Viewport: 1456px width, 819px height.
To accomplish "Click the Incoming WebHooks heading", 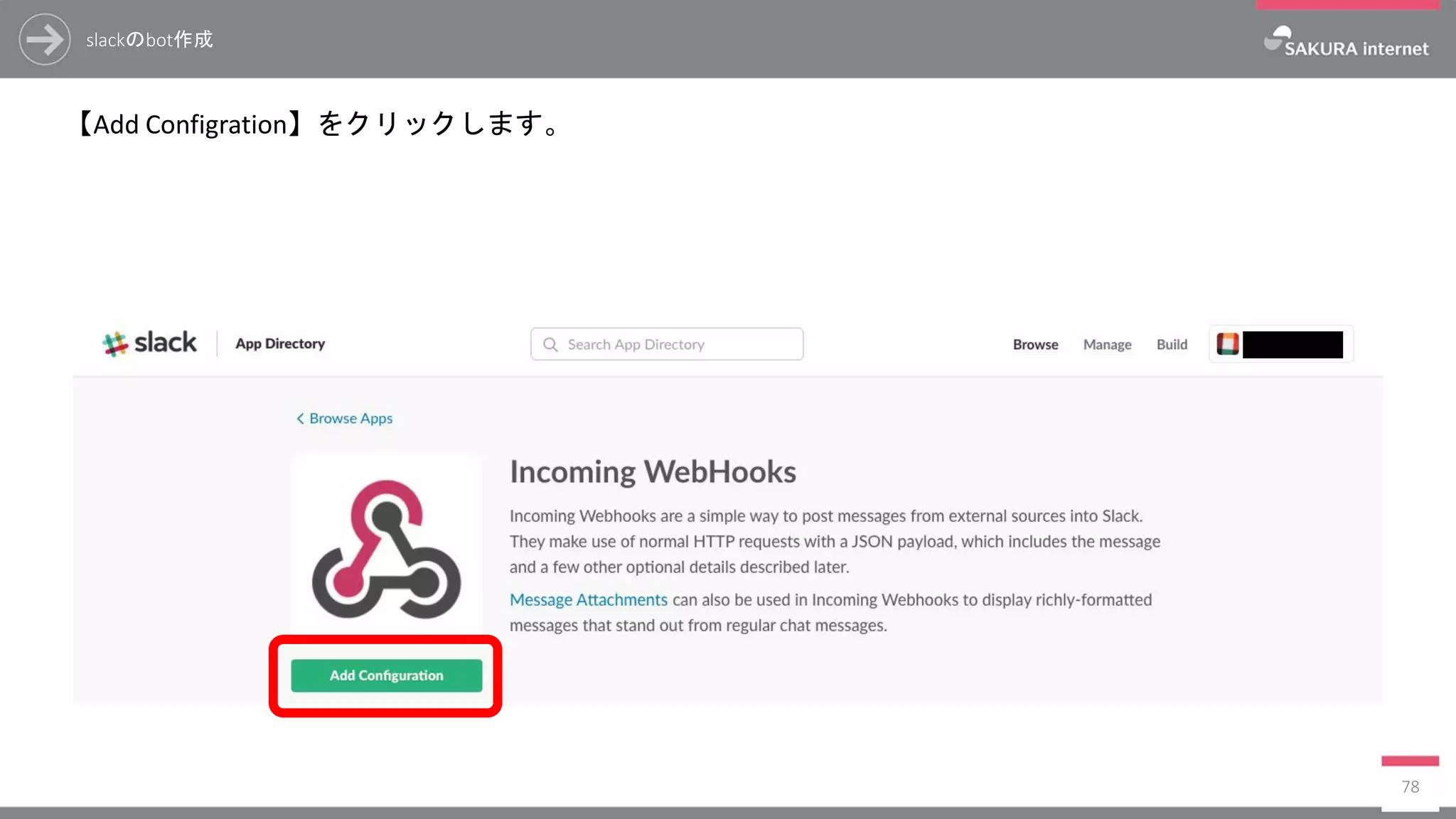I will coord(653,472).
